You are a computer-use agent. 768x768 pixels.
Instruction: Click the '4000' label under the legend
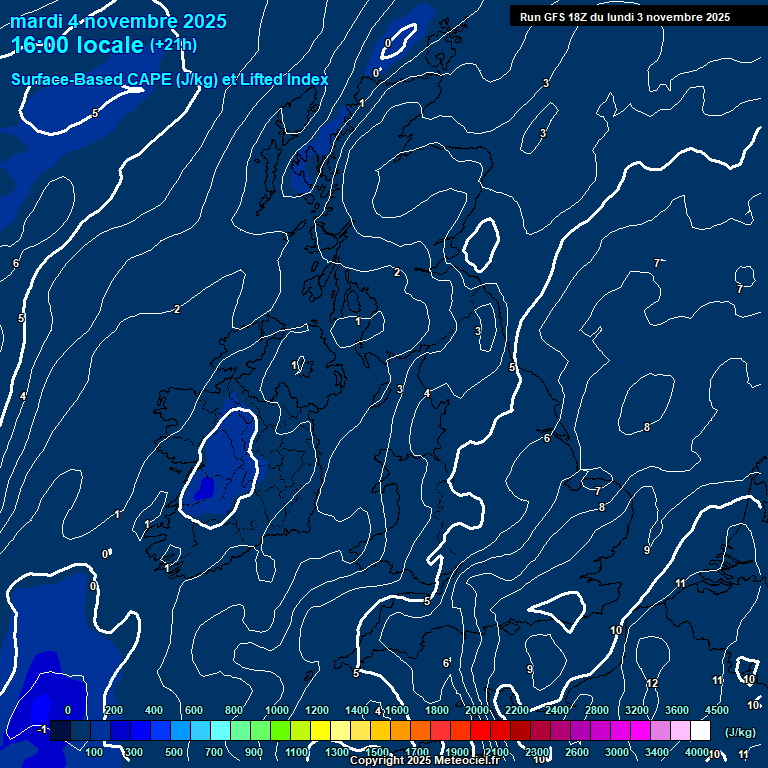tap(696, 752)
